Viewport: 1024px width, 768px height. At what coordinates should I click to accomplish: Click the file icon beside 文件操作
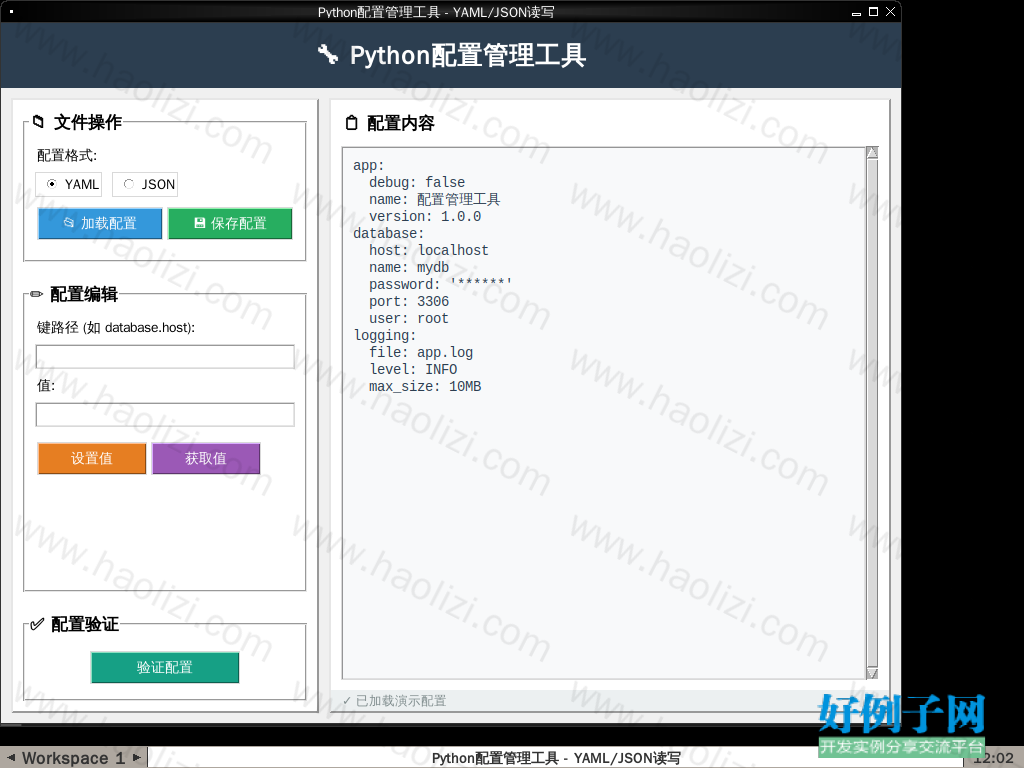(39, 121)
